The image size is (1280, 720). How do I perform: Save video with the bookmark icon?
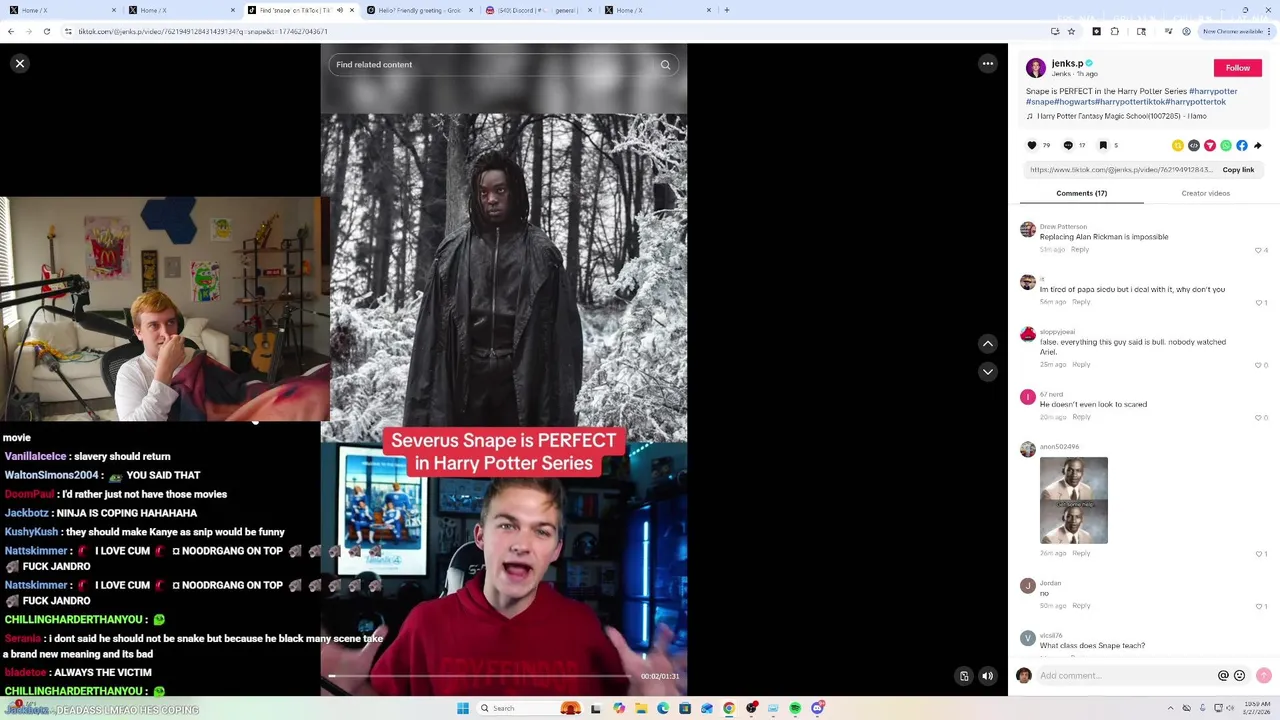(1103, 146)
